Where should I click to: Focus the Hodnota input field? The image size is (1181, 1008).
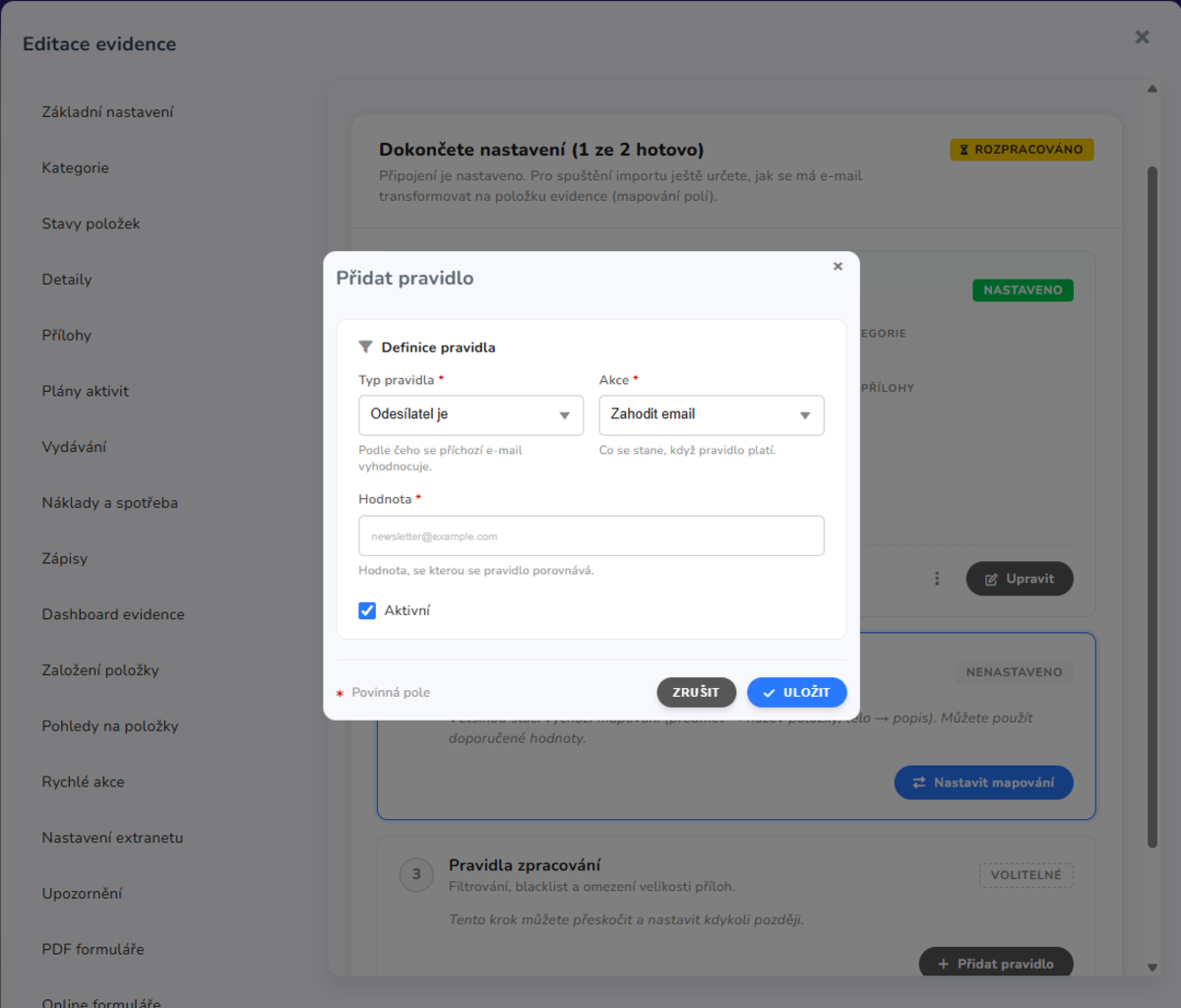(x=591, y=536)
